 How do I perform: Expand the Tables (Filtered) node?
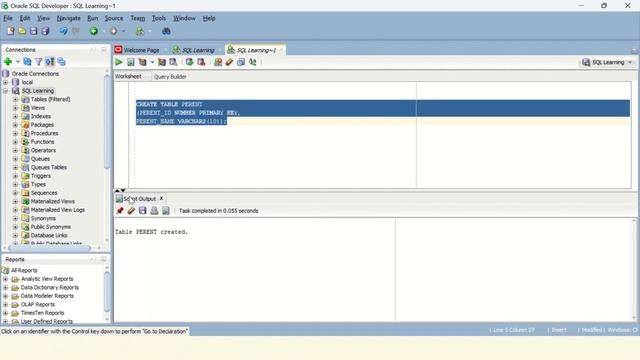click(x=16, y=99)
